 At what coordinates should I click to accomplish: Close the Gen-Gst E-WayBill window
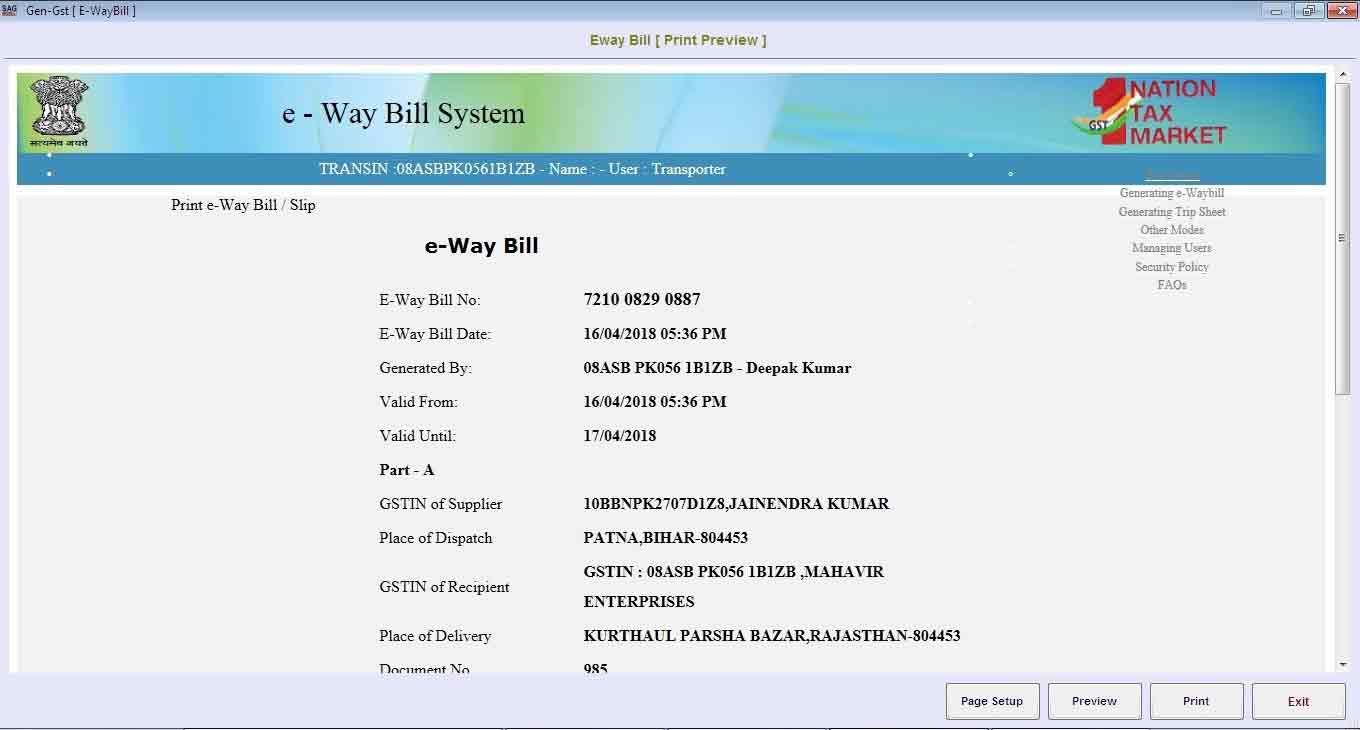coord(1340,11)
